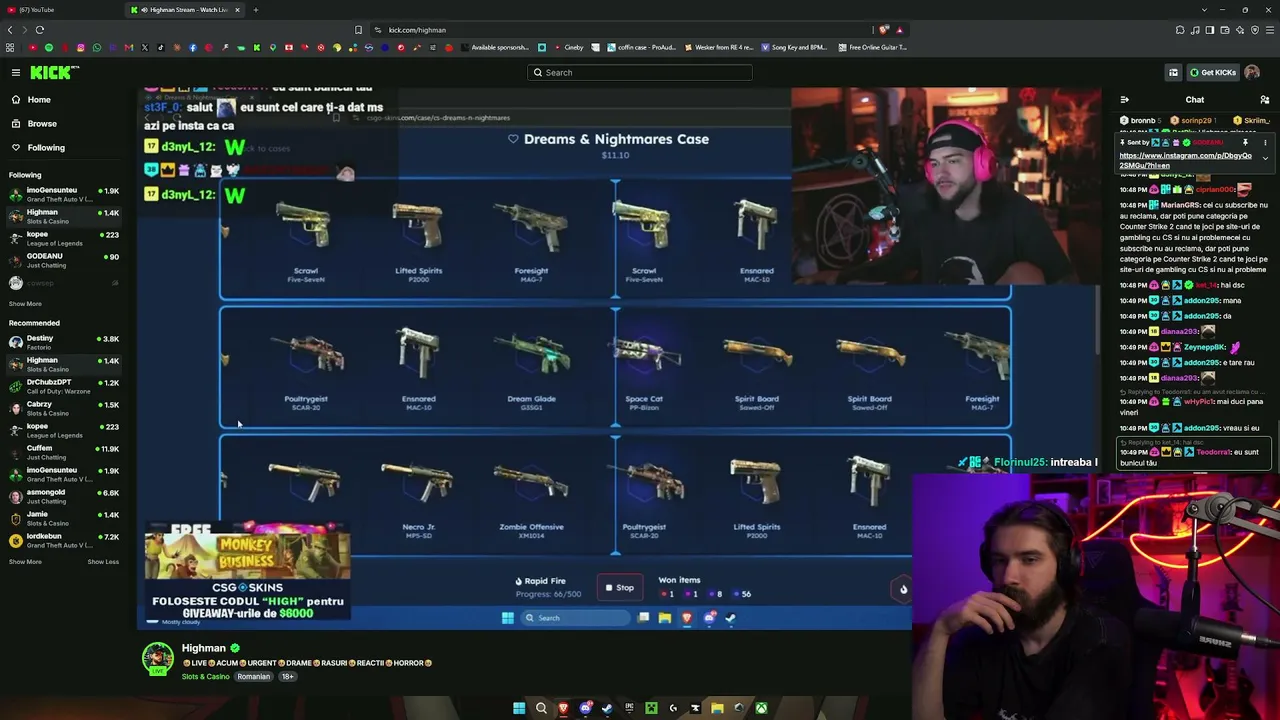
Task: Open the drops icon beside Get KICKs
Action: pos(1173,72)
